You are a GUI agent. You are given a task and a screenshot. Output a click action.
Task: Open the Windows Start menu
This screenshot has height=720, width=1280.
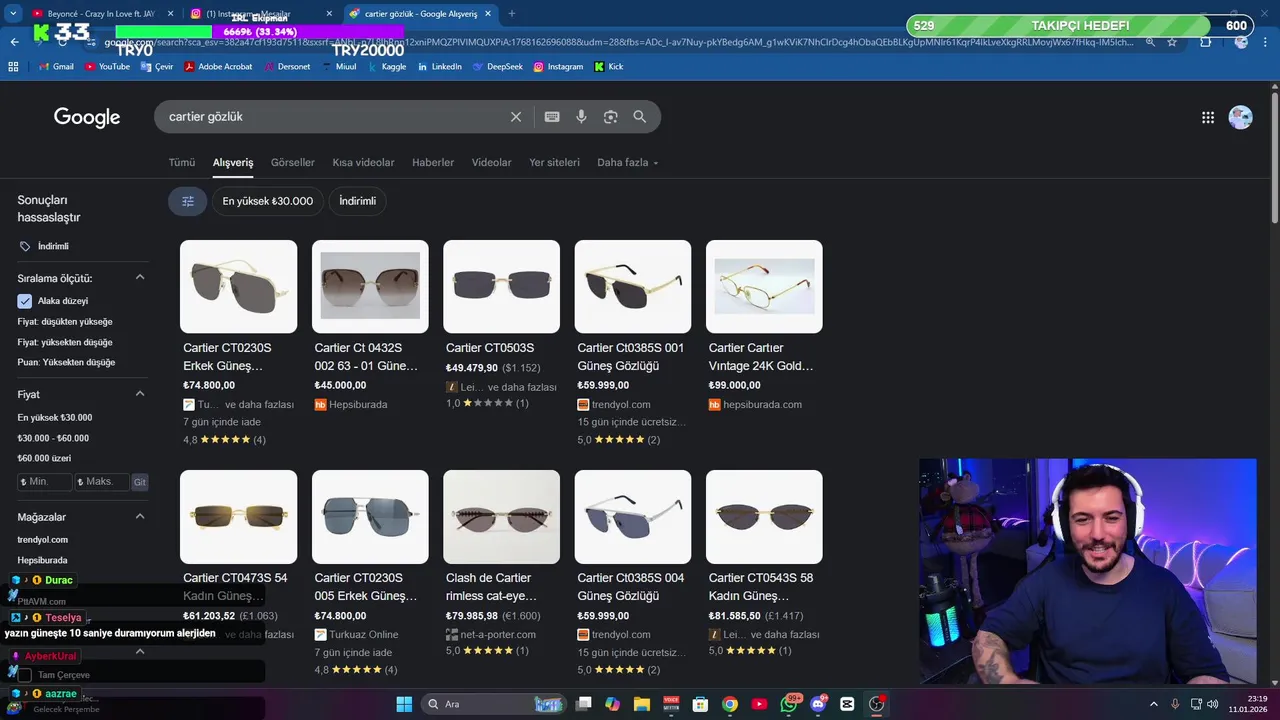click(x=404, y=704)
